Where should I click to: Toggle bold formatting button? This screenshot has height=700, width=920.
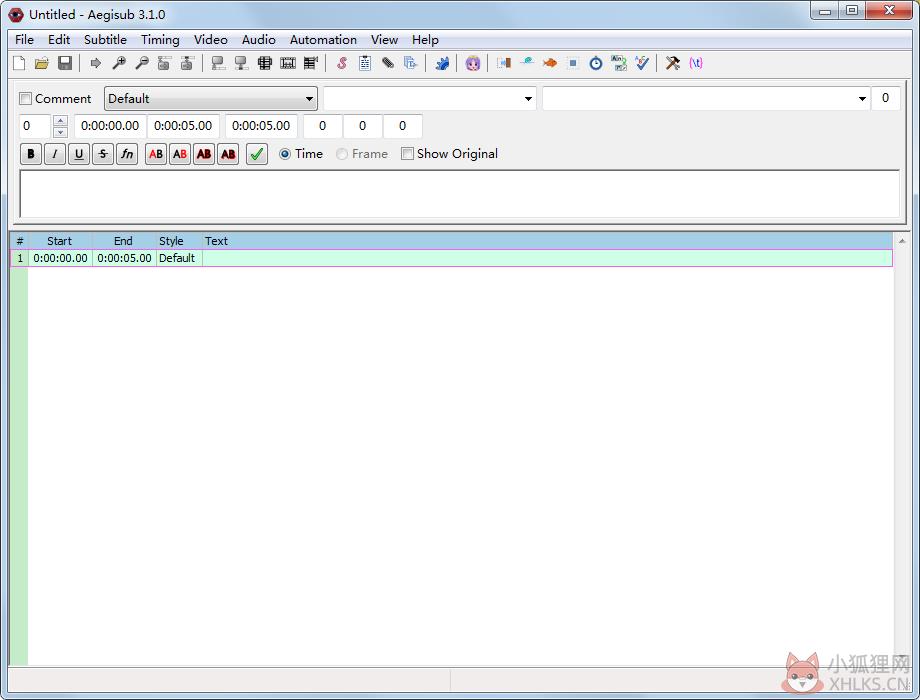[x=31, y=154]
